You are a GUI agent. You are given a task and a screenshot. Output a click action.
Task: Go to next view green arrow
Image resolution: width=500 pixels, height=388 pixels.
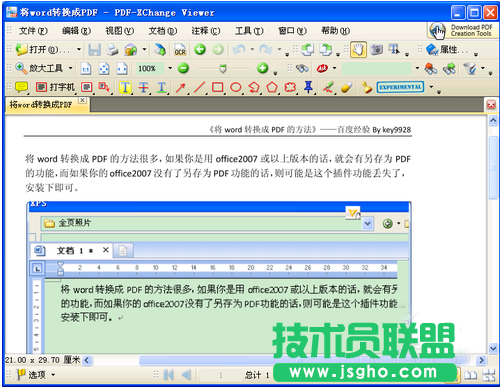[218, 50]
